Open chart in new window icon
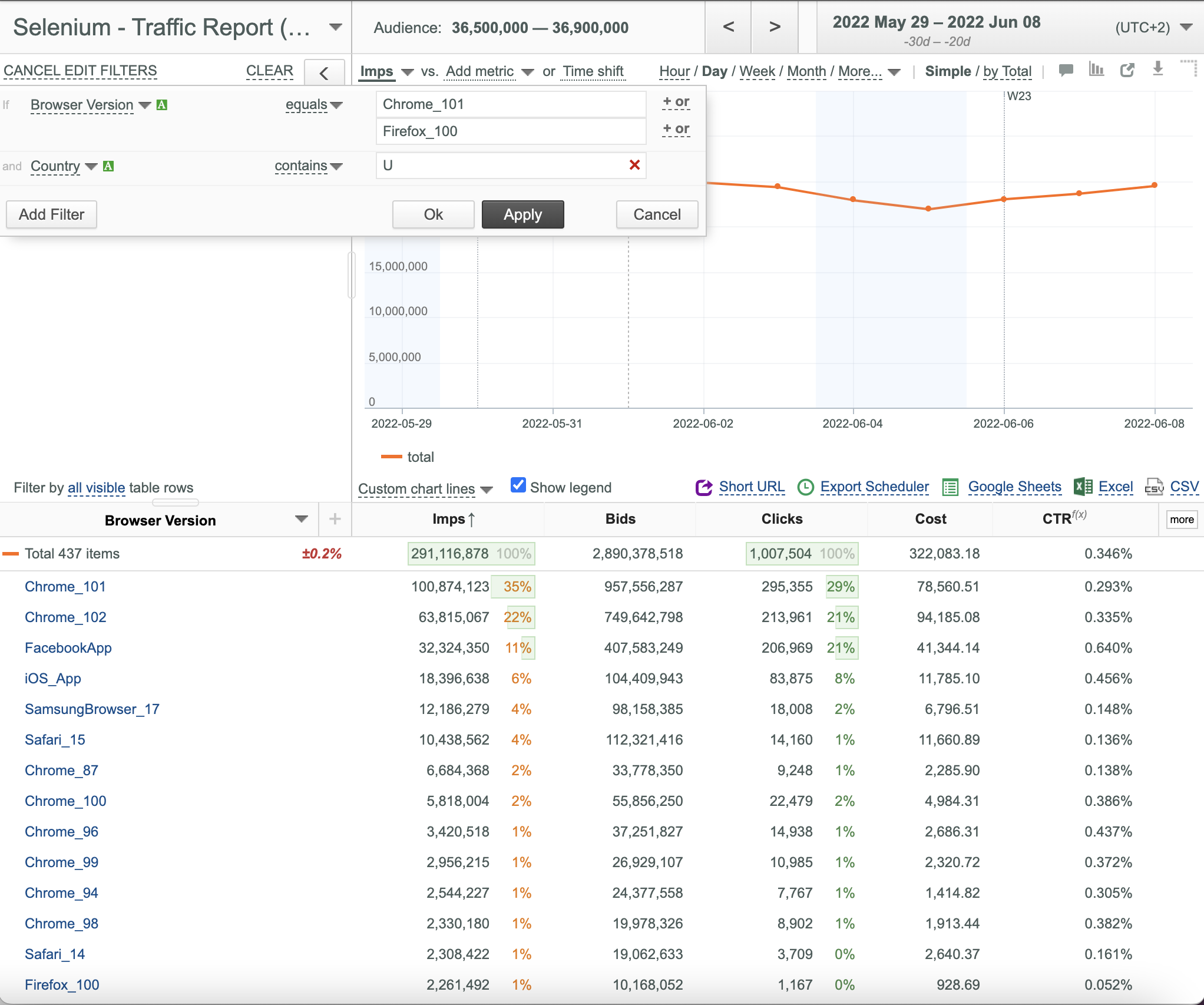The height and width of the screenshot is (1005, 1204). tap(1127, 70)
